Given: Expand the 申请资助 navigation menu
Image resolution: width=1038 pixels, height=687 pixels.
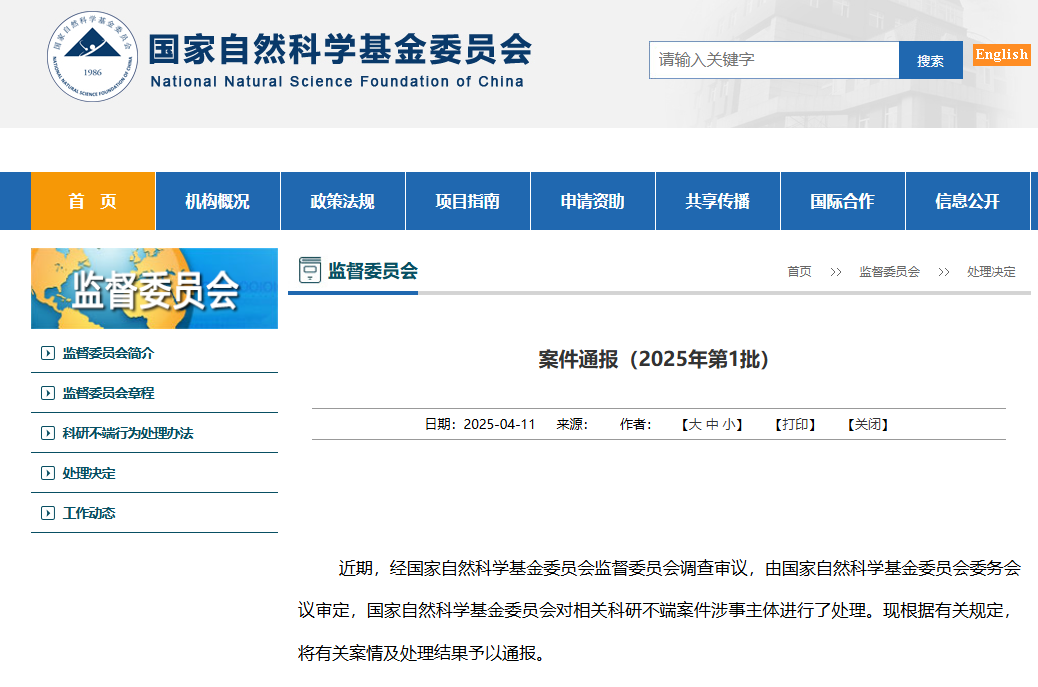Looking at the screenshot, I should tap(592, 201).
